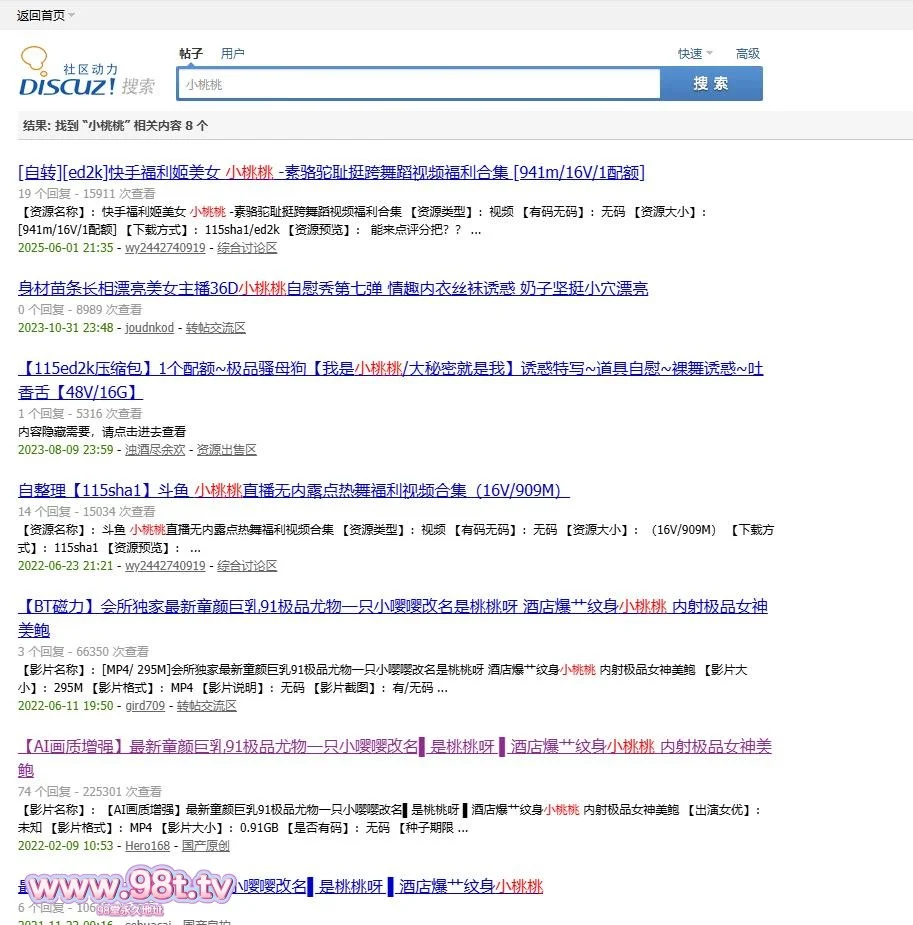Open 转帖交流区 beside joudnkod
This screenshot has height=925, width=913.
click(216, 328)
